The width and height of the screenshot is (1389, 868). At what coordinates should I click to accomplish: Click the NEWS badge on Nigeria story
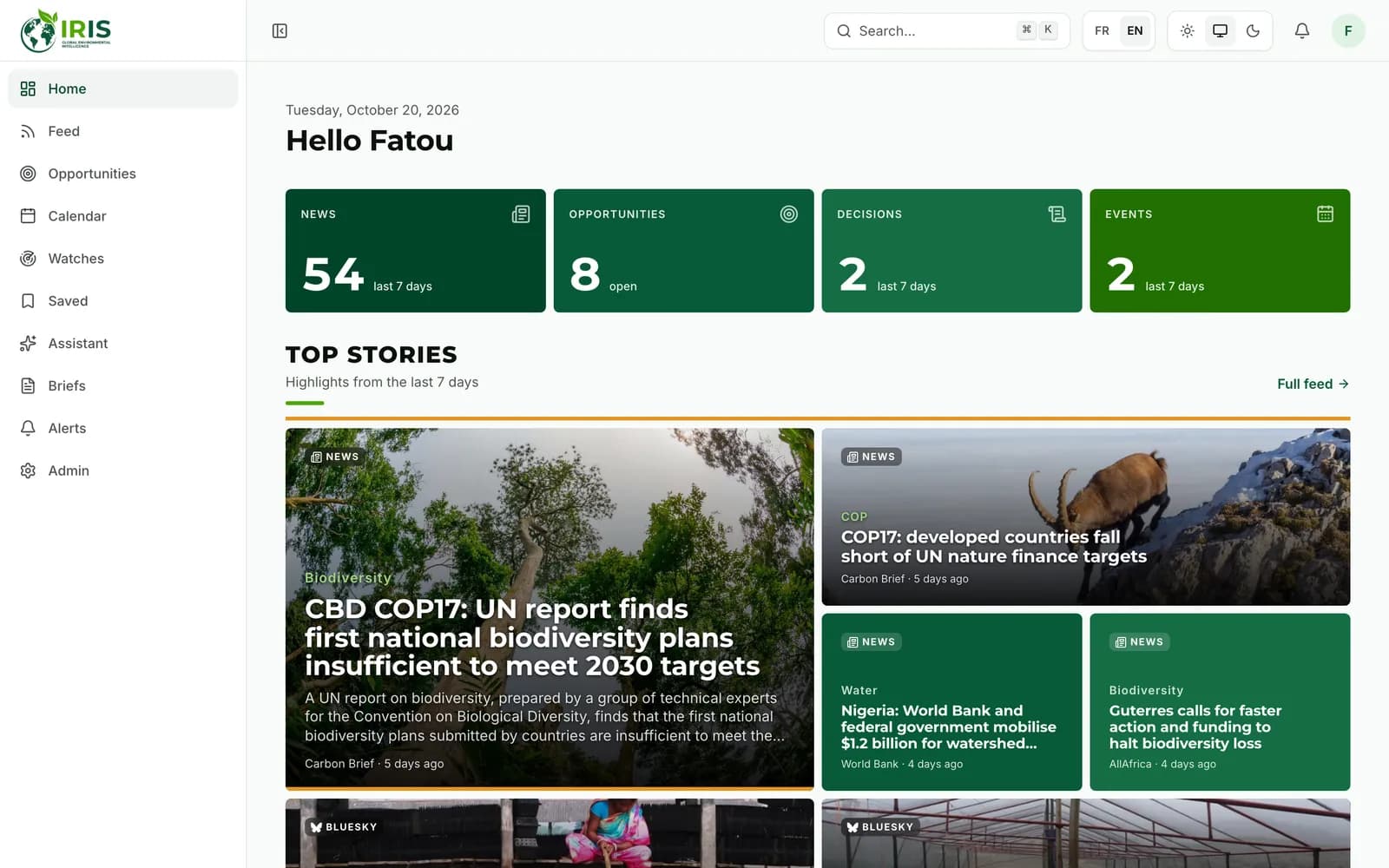pos(871,642)
